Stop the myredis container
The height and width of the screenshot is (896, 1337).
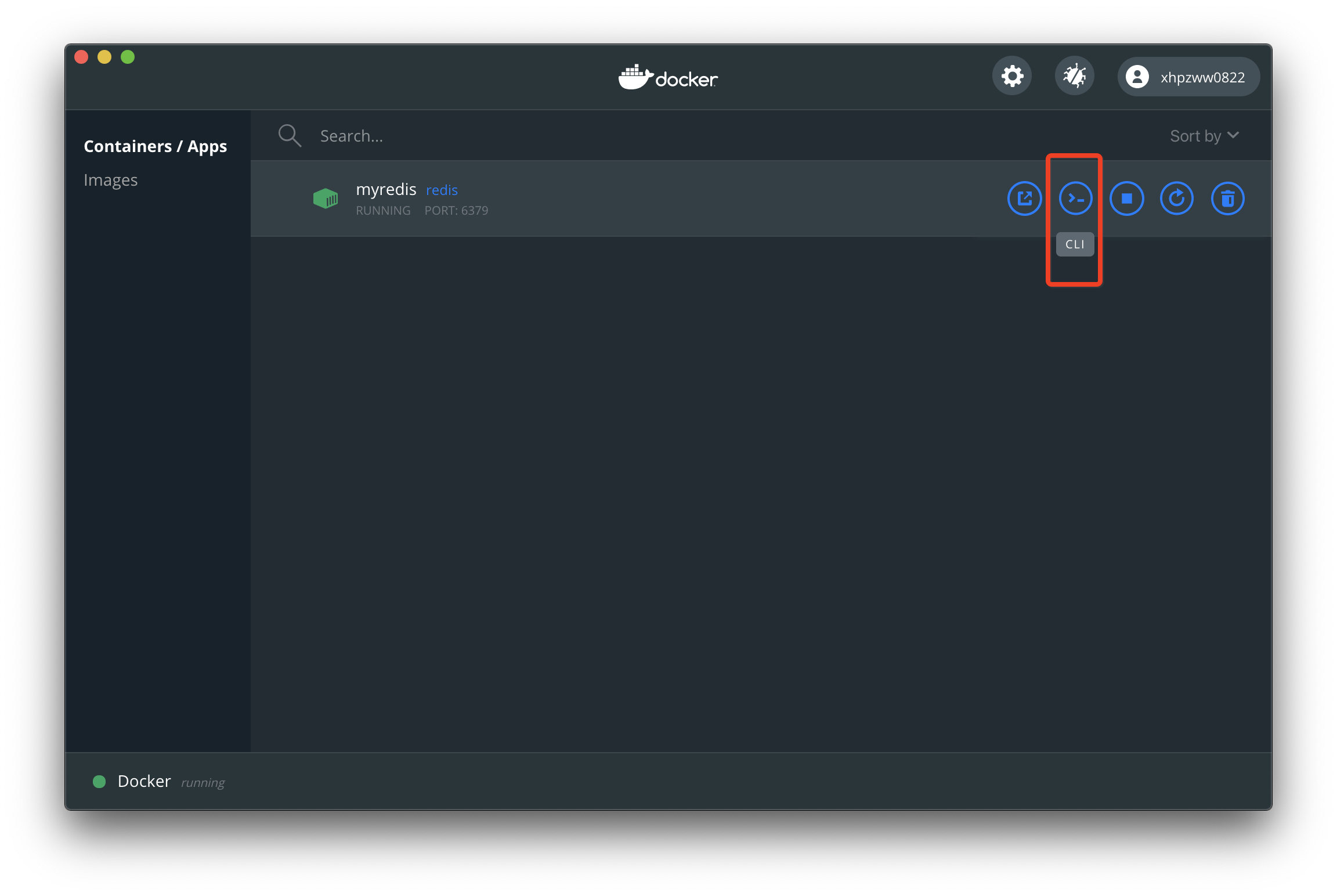tap(1126, 198)
